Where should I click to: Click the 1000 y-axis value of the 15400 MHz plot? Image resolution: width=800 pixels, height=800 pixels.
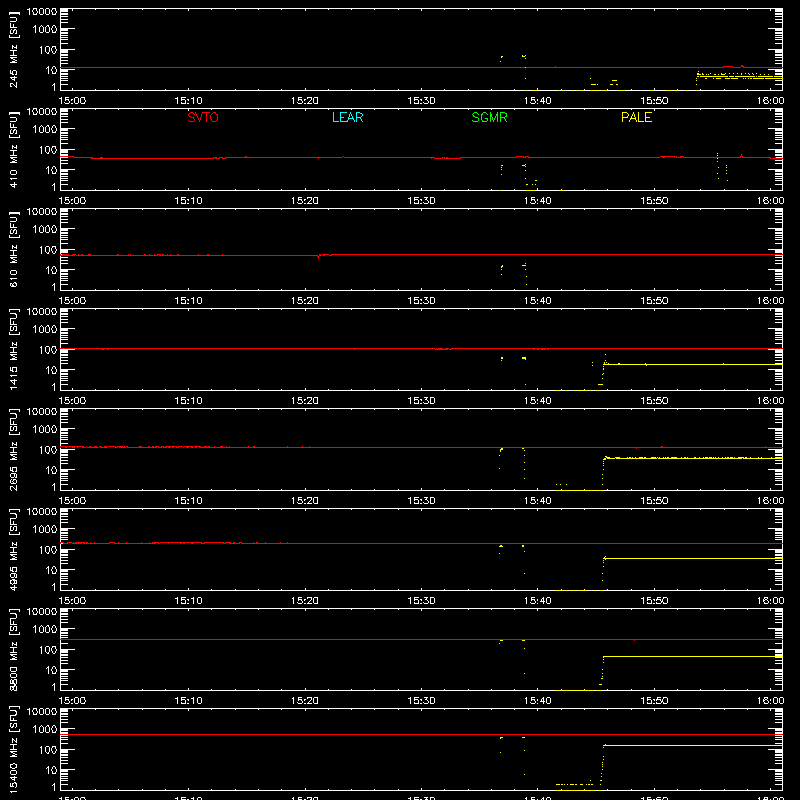click(45, 730)
